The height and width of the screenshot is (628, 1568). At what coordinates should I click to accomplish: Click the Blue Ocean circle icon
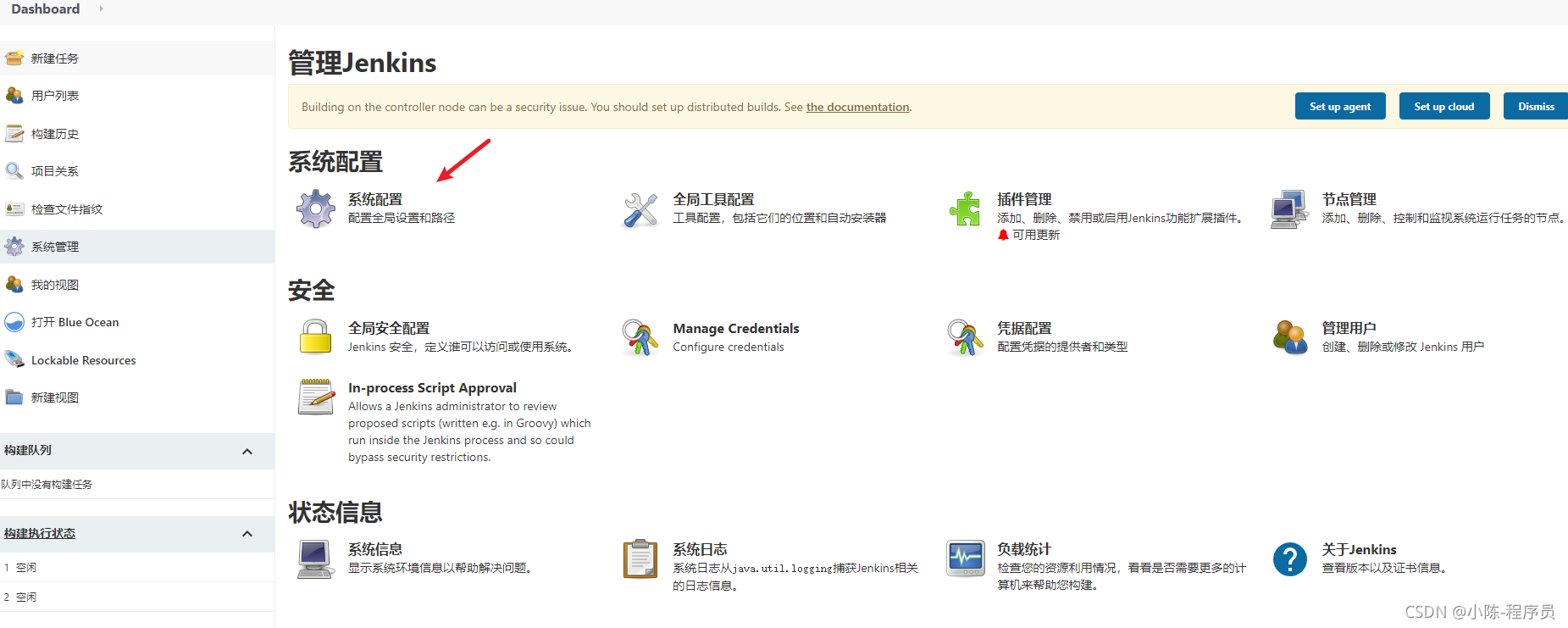point(14,322)
